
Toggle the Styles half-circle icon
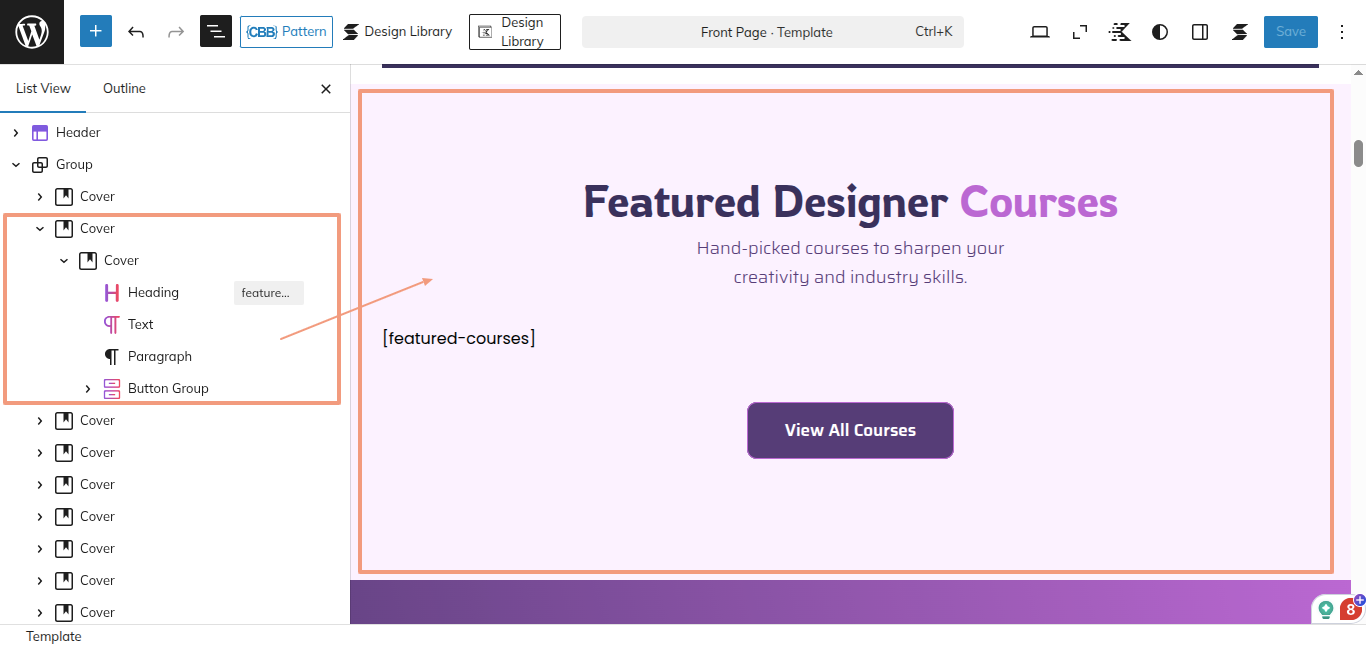point(1160,32)
